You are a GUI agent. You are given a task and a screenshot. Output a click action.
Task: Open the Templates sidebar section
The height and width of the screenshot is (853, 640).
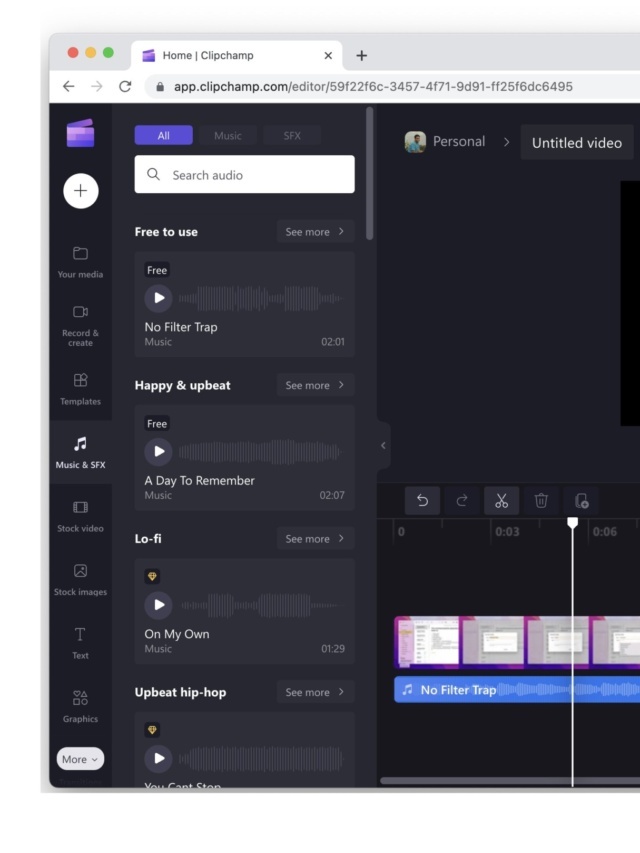(81, 389)
